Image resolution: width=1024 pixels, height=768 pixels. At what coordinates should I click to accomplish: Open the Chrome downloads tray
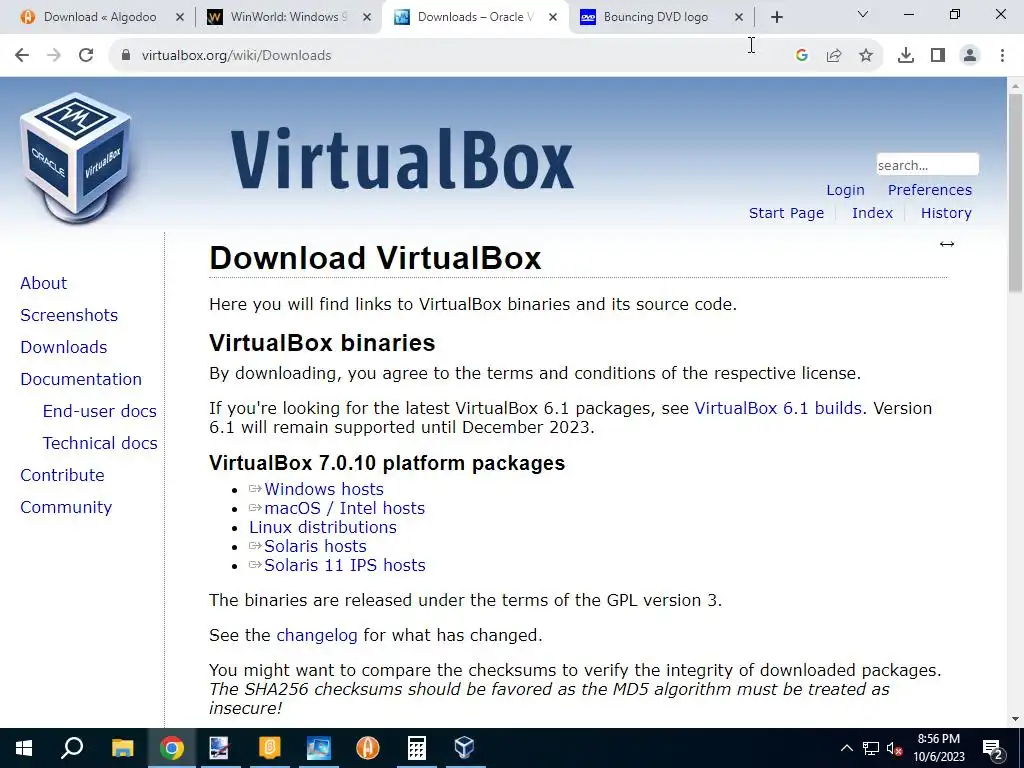click(x=906, y=56)
